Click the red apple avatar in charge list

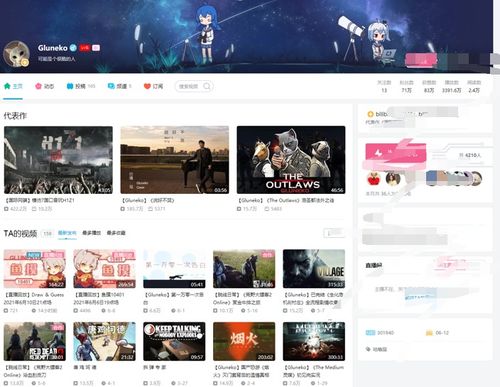click(x=374, y=179)
